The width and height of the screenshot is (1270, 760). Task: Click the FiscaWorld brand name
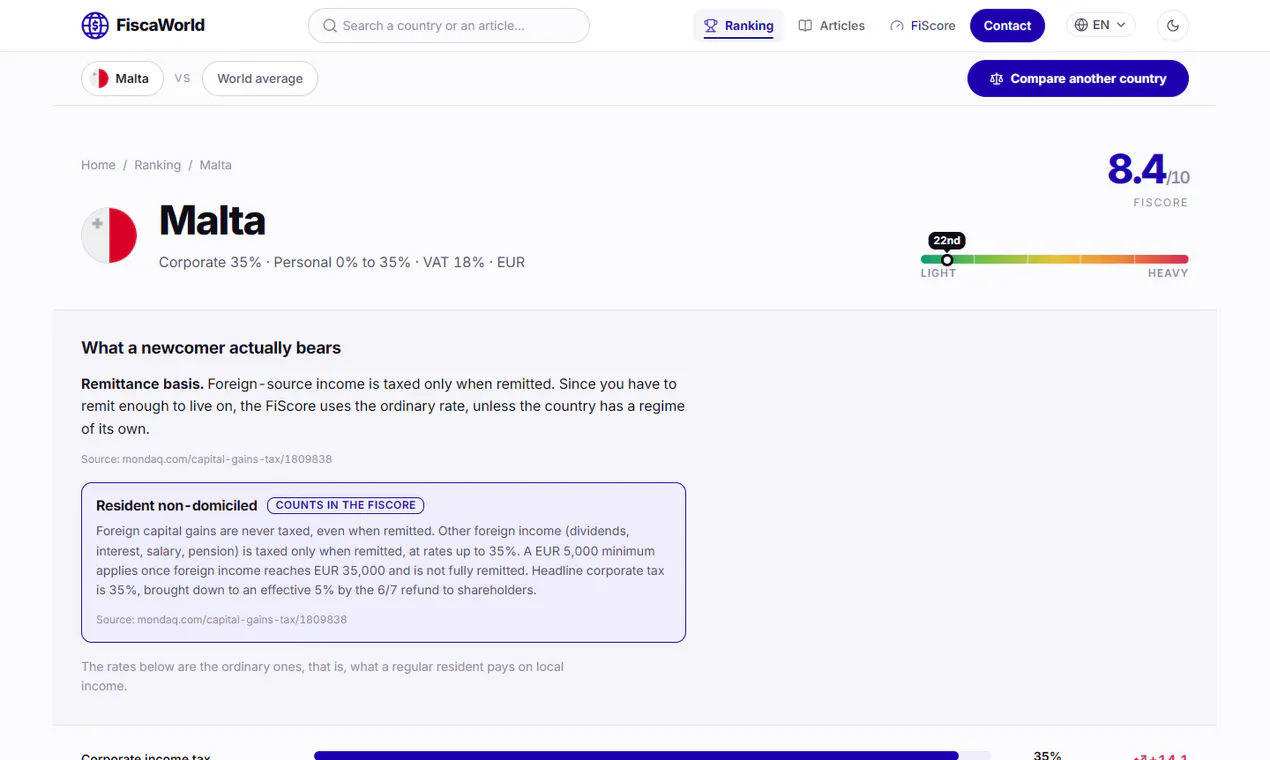click(160, 25)
